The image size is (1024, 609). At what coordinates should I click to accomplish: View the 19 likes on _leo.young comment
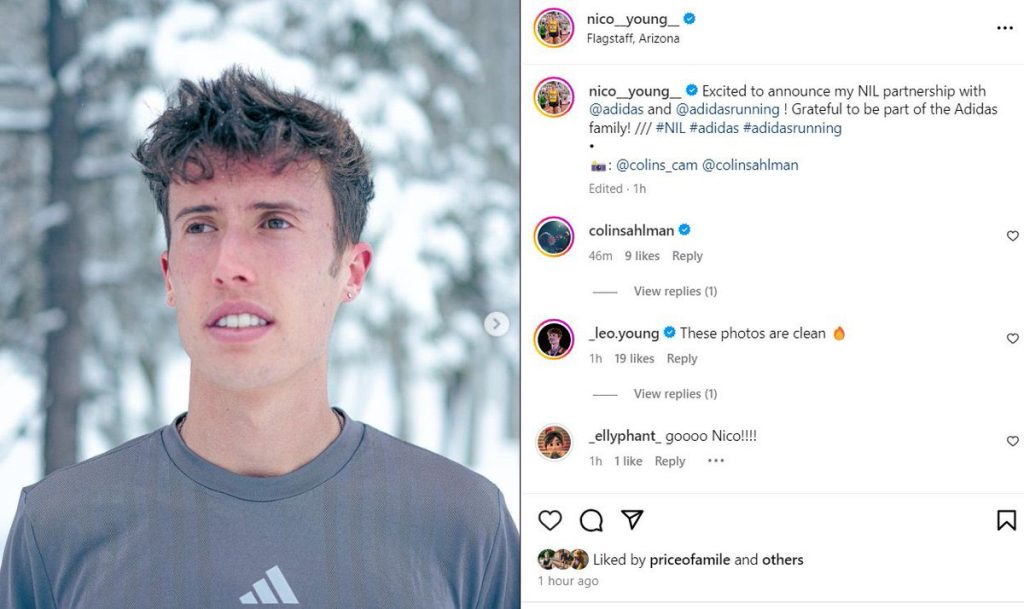(x=634, y=359)
